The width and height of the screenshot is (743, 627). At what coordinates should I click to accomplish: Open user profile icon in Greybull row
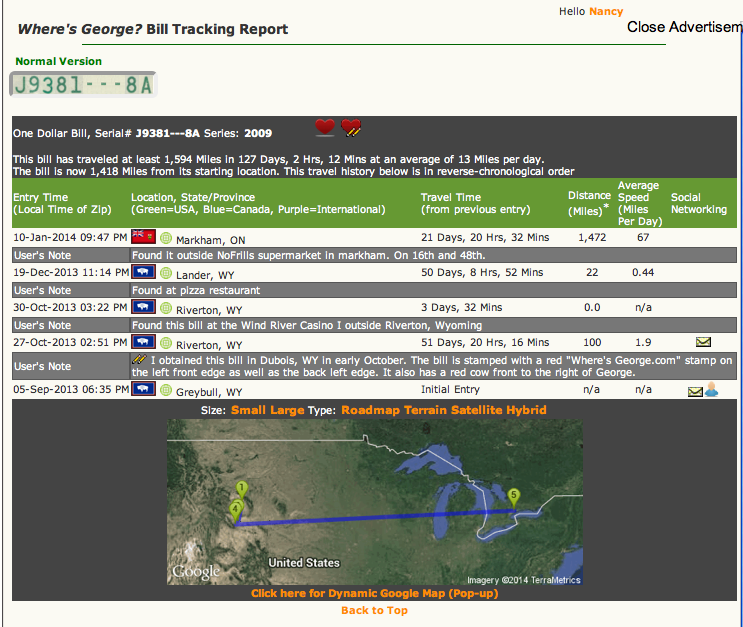tap(711, 390)
